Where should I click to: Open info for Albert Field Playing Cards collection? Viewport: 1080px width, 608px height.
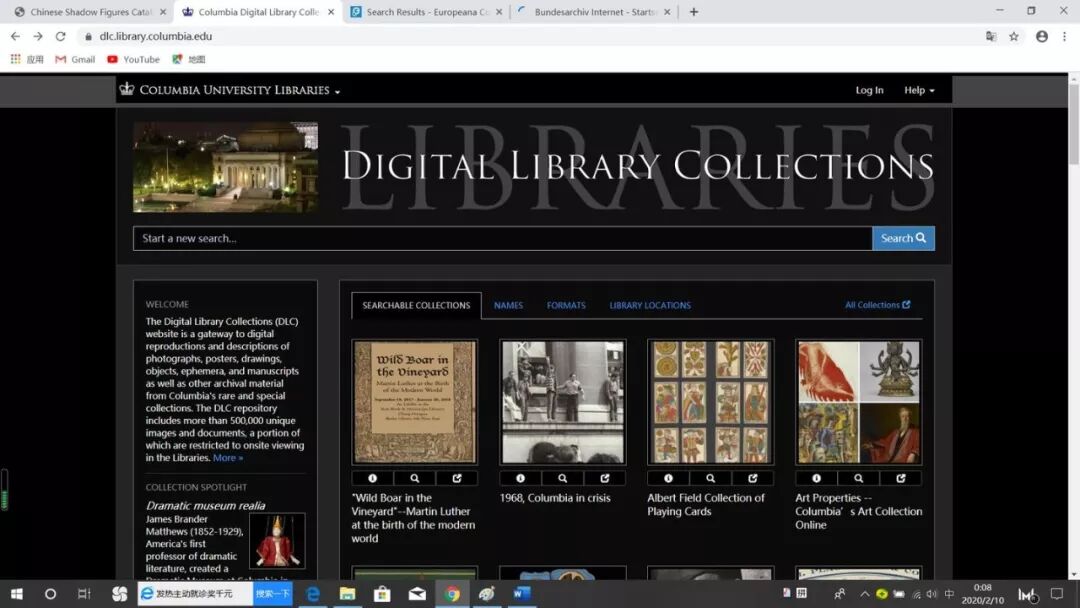pos(668,478)
